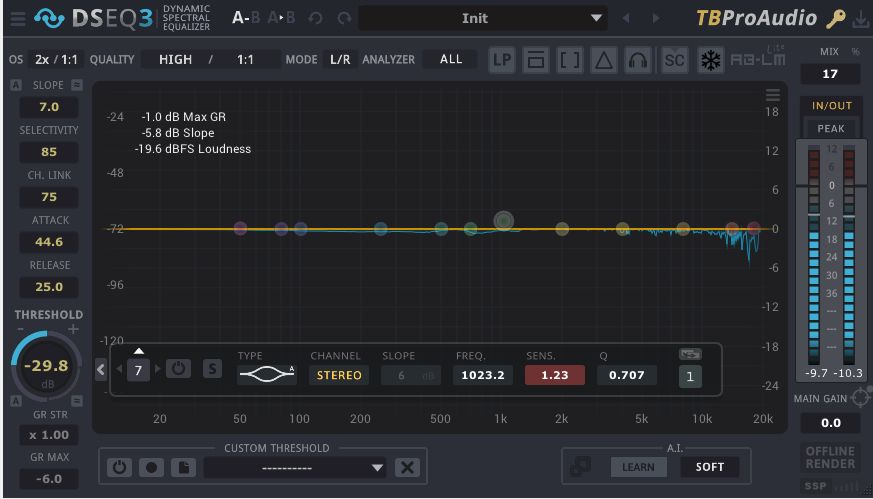873x499 pixels.
Task: Switch MODE L/R selector
Action: pyautogui.click(x=340, y=60)
